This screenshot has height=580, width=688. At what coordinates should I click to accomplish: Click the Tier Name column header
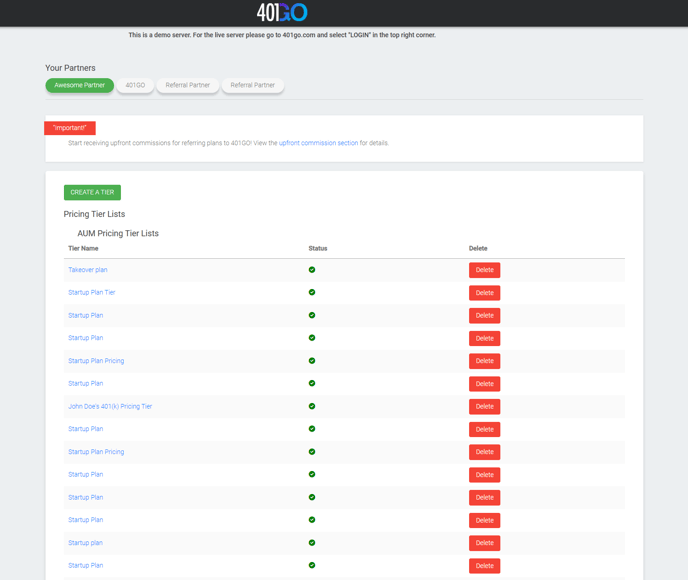[x=83, y=248]
